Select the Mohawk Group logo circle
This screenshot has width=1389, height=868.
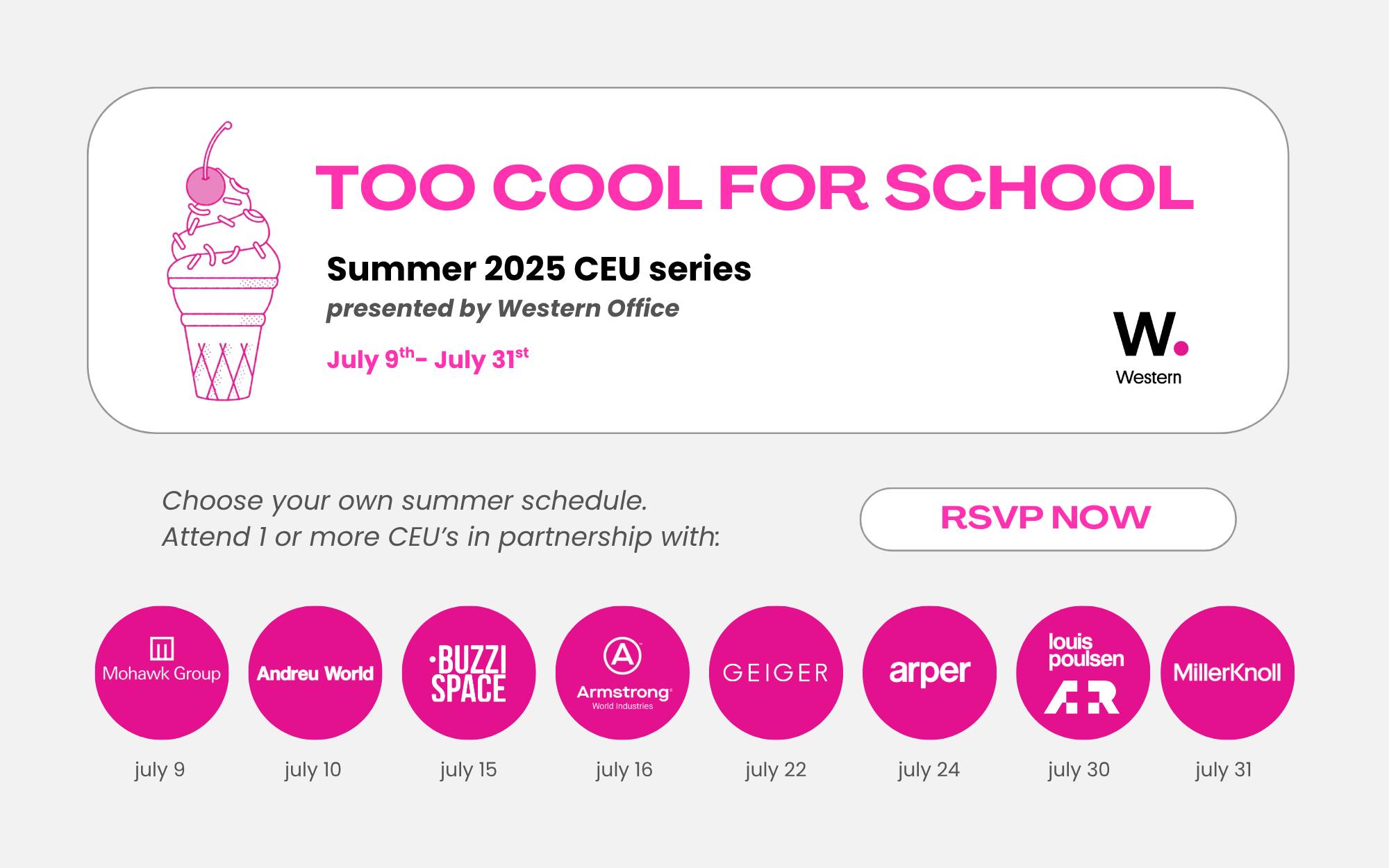(162, 672)
